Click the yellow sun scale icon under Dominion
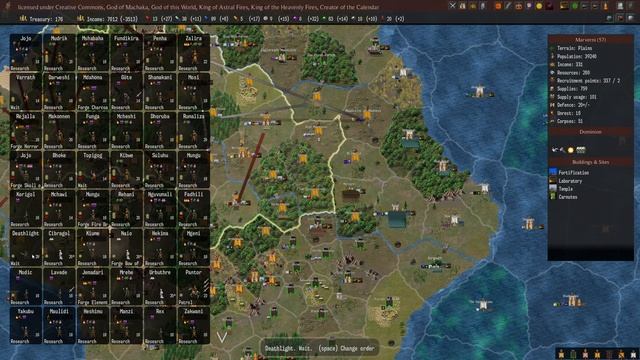The image size is (640, 360). coord(571,150)
